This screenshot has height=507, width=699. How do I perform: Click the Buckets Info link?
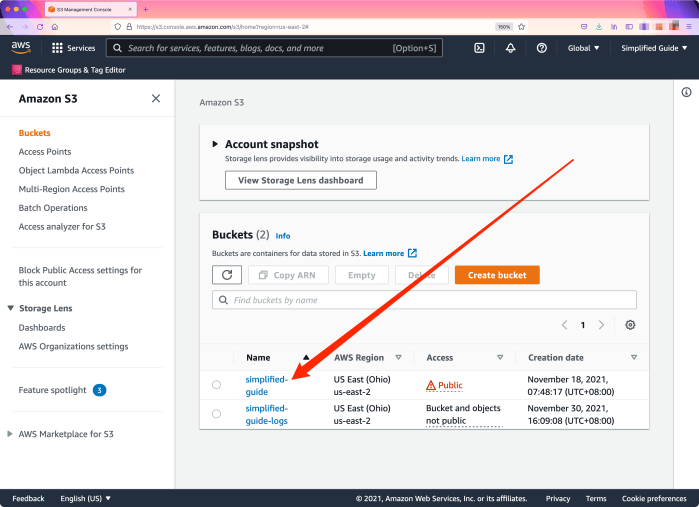point(283,236)
